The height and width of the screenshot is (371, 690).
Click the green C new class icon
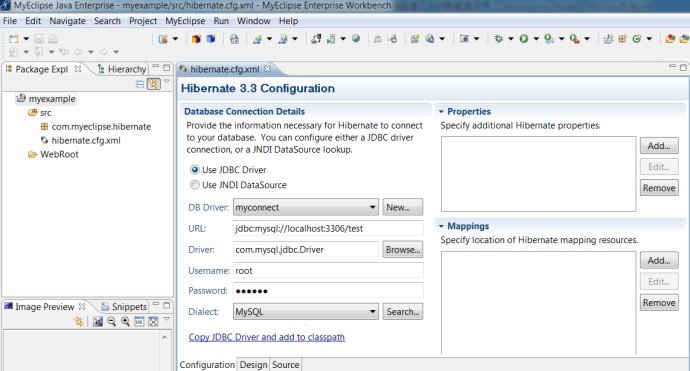click(x=636, y=39)
